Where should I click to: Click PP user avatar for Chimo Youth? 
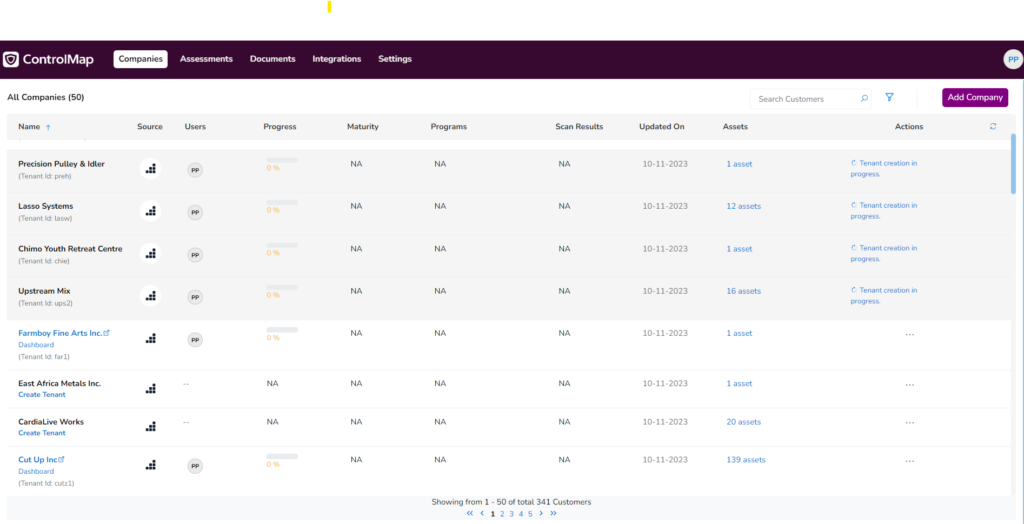tap(195, 255)
